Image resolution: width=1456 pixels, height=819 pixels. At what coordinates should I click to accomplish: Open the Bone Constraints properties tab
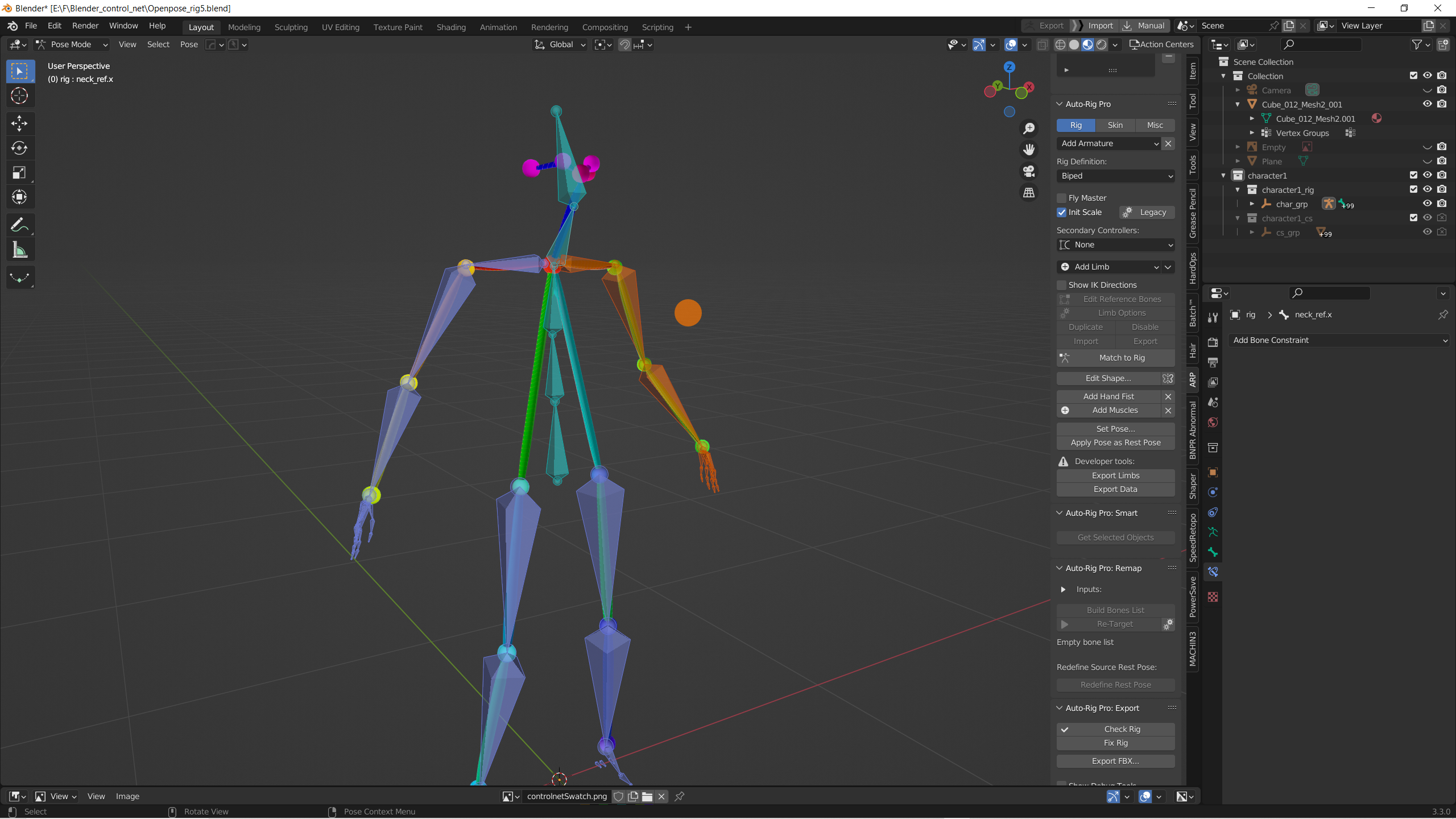click(1213, 572)
